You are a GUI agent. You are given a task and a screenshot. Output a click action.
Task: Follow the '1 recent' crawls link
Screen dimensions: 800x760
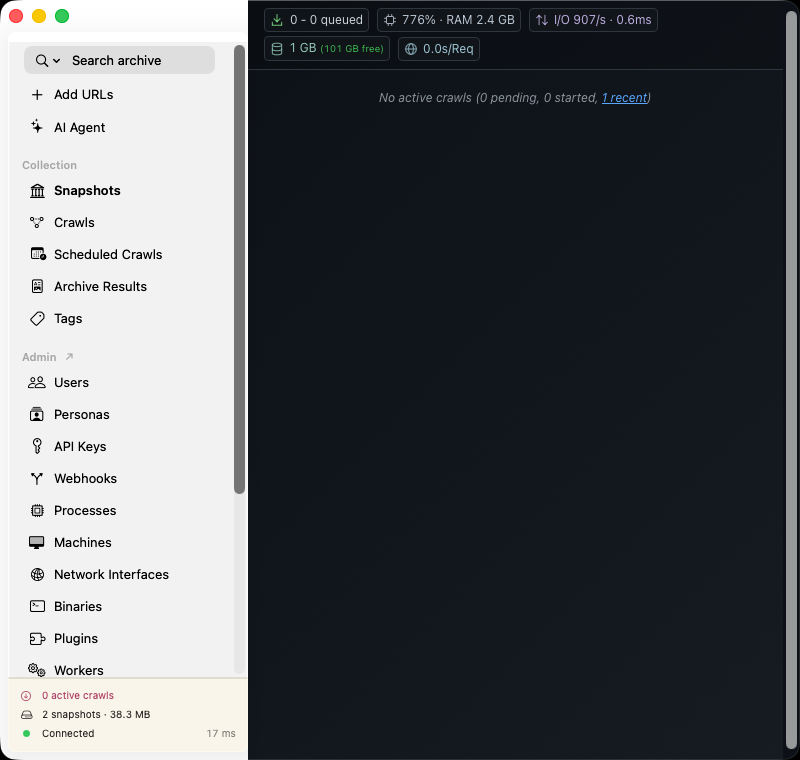pyautogui.click(x=624, y=98)
